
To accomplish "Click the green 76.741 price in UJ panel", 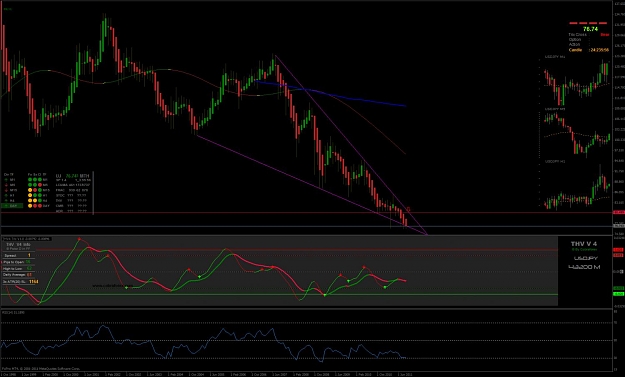I will (x=72, y=175).
